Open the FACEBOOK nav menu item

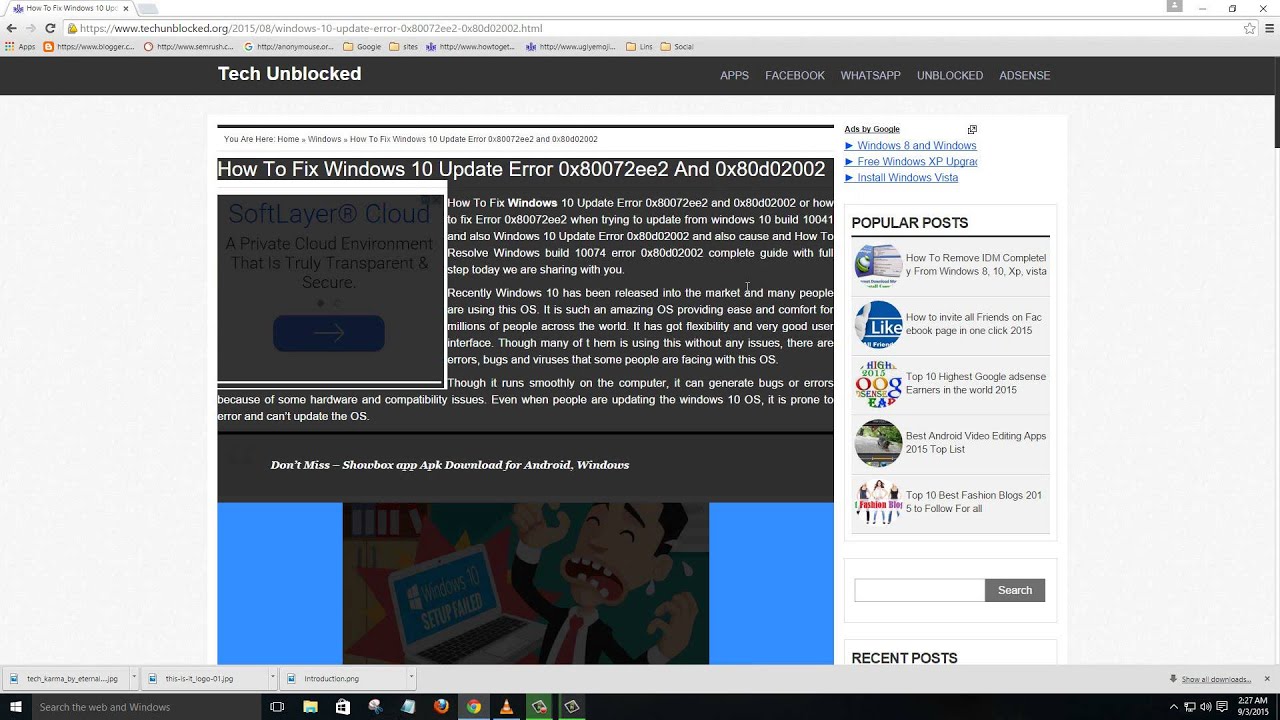pyautogui.click(x=795, y=76)
